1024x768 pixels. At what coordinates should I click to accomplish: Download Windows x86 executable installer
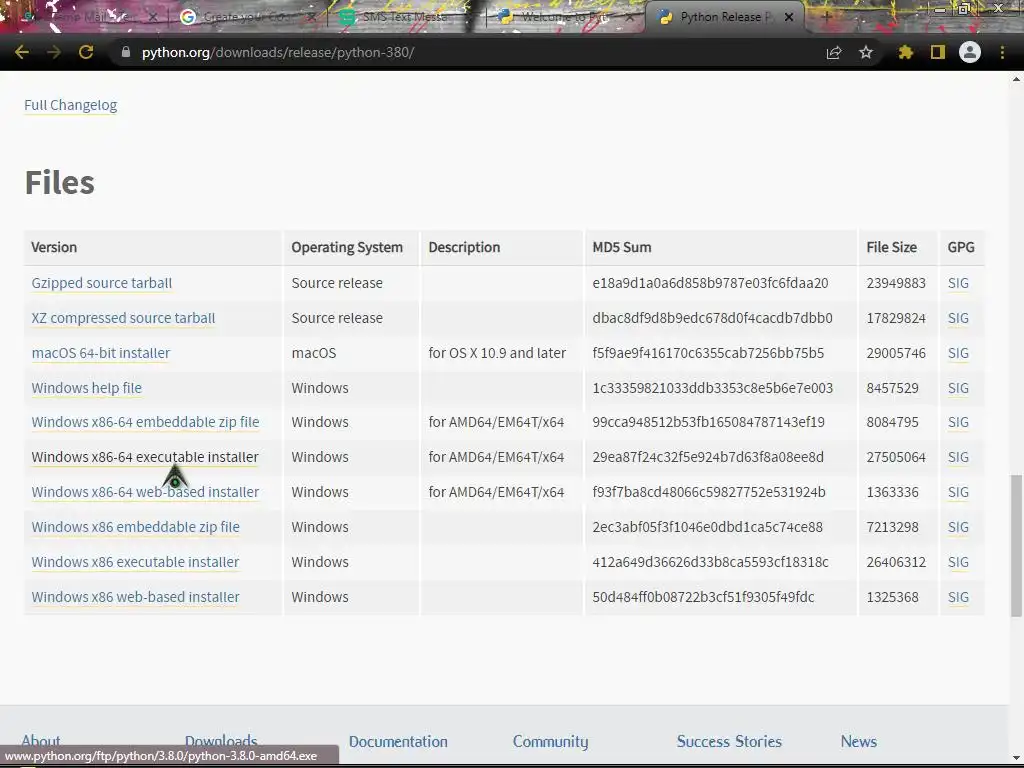pyautogui.click(x=135, y=562)
